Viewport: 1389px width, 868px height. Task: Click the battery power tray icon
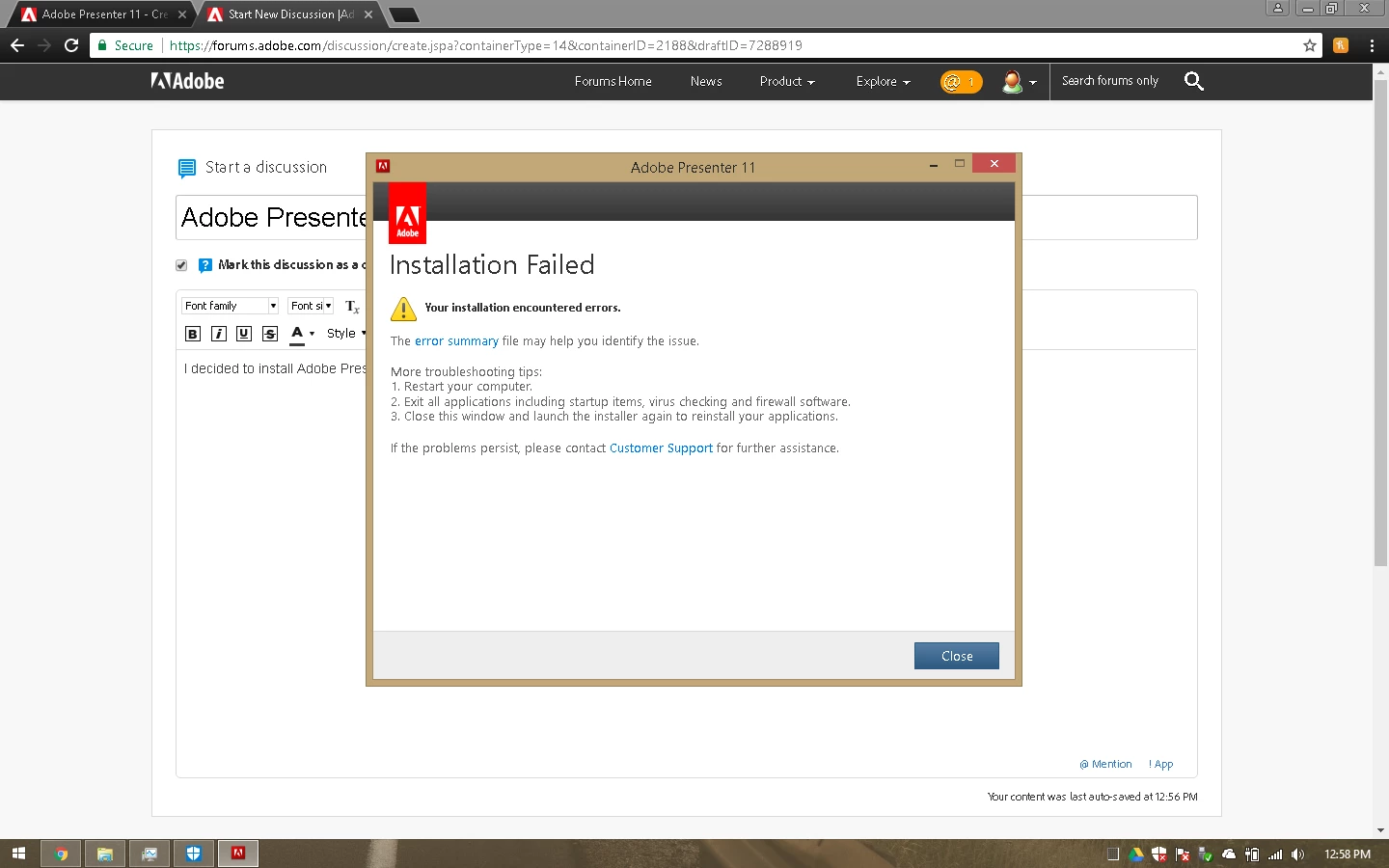pyautogui.click(x=1252, y=854)
